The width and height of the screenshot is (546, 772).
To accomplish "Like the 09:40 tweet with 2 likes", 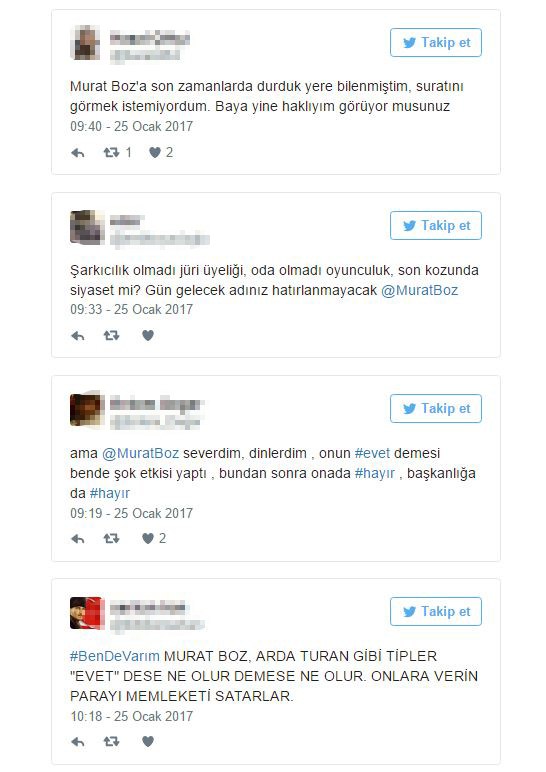I will pyautogui.click(x=155, y=153).
